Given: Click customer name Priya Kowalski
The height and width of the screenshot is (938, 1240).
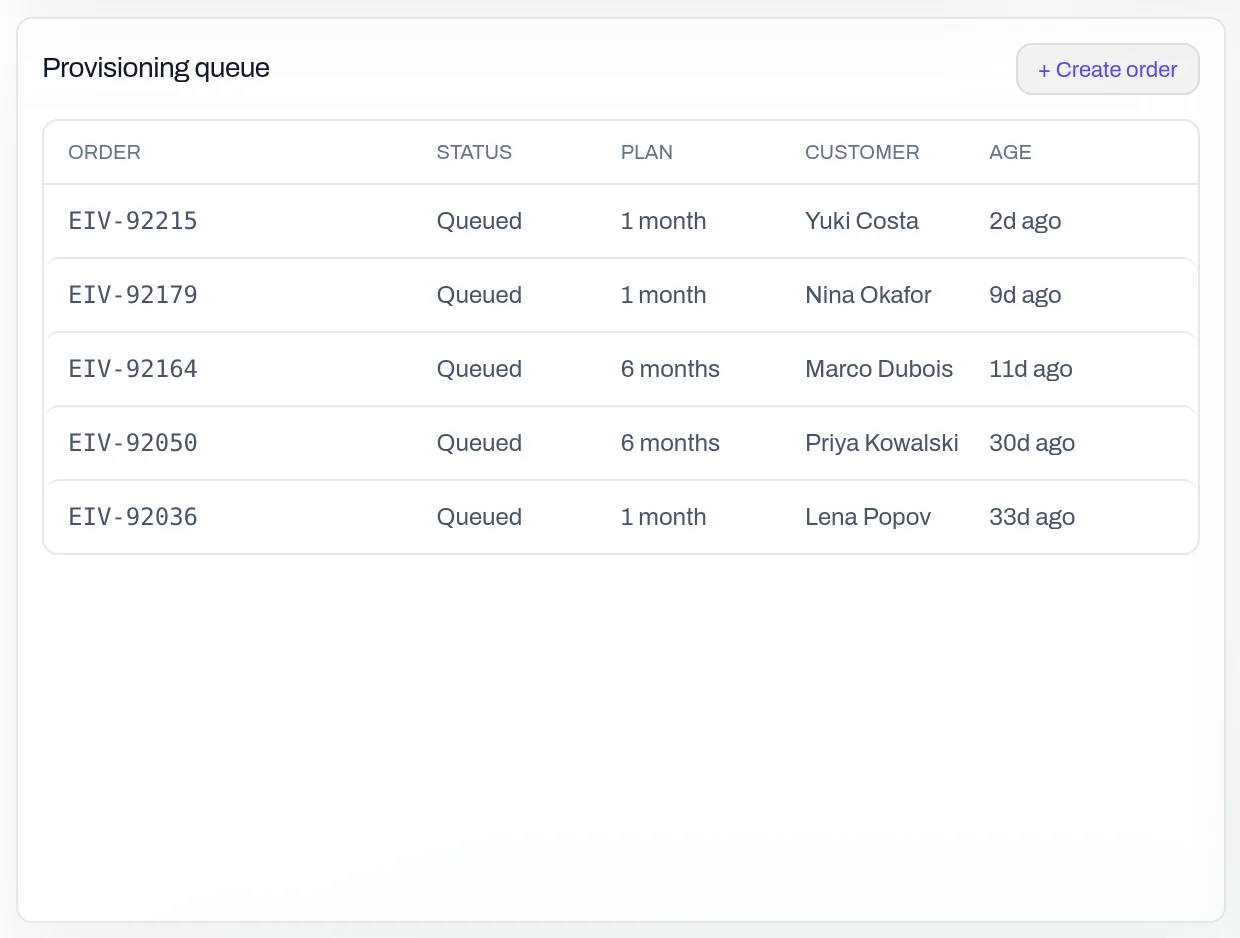Looking at the screenshot, I should click(882, 443).
